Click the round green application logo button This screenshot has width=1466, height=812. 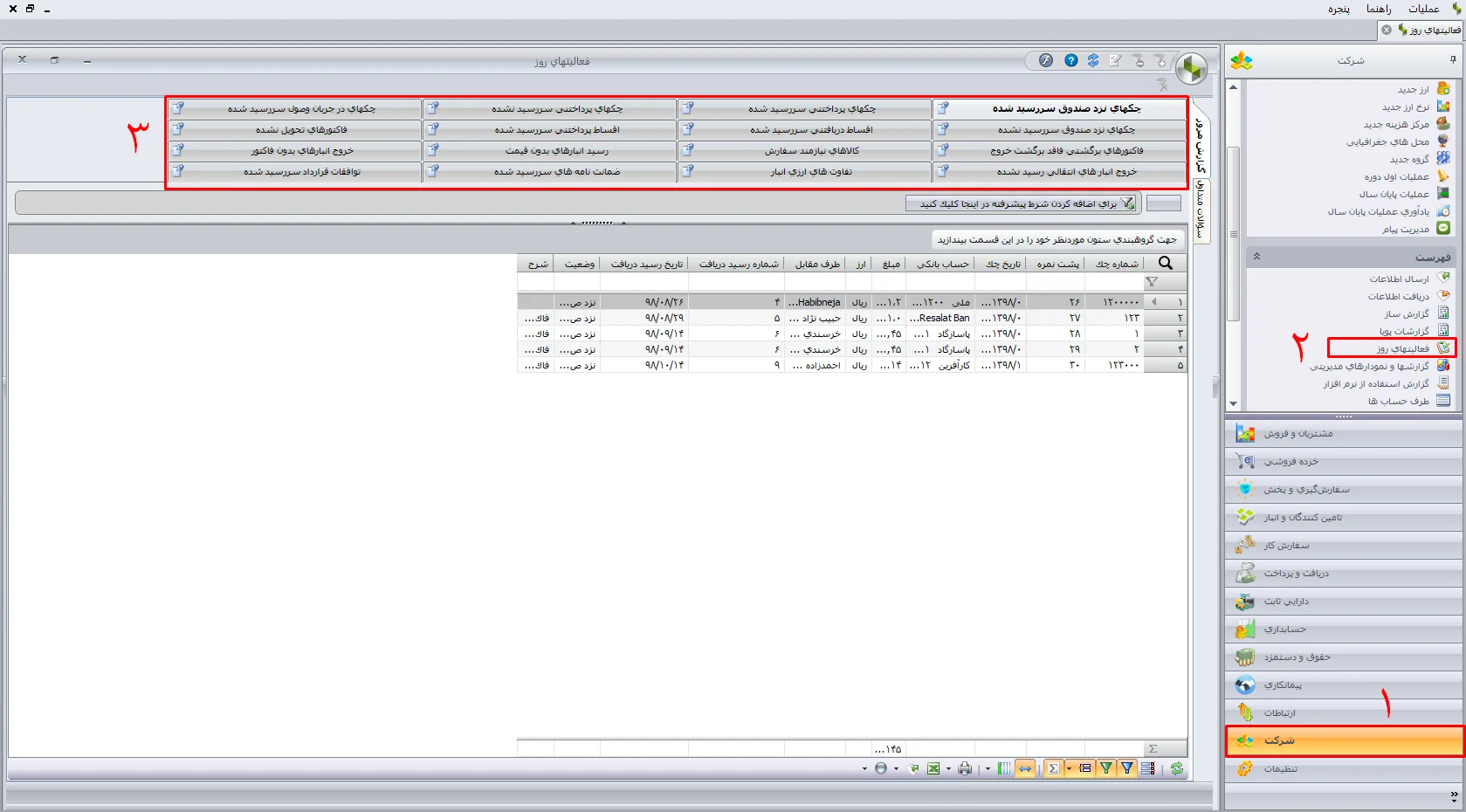tap(1191, 67)
